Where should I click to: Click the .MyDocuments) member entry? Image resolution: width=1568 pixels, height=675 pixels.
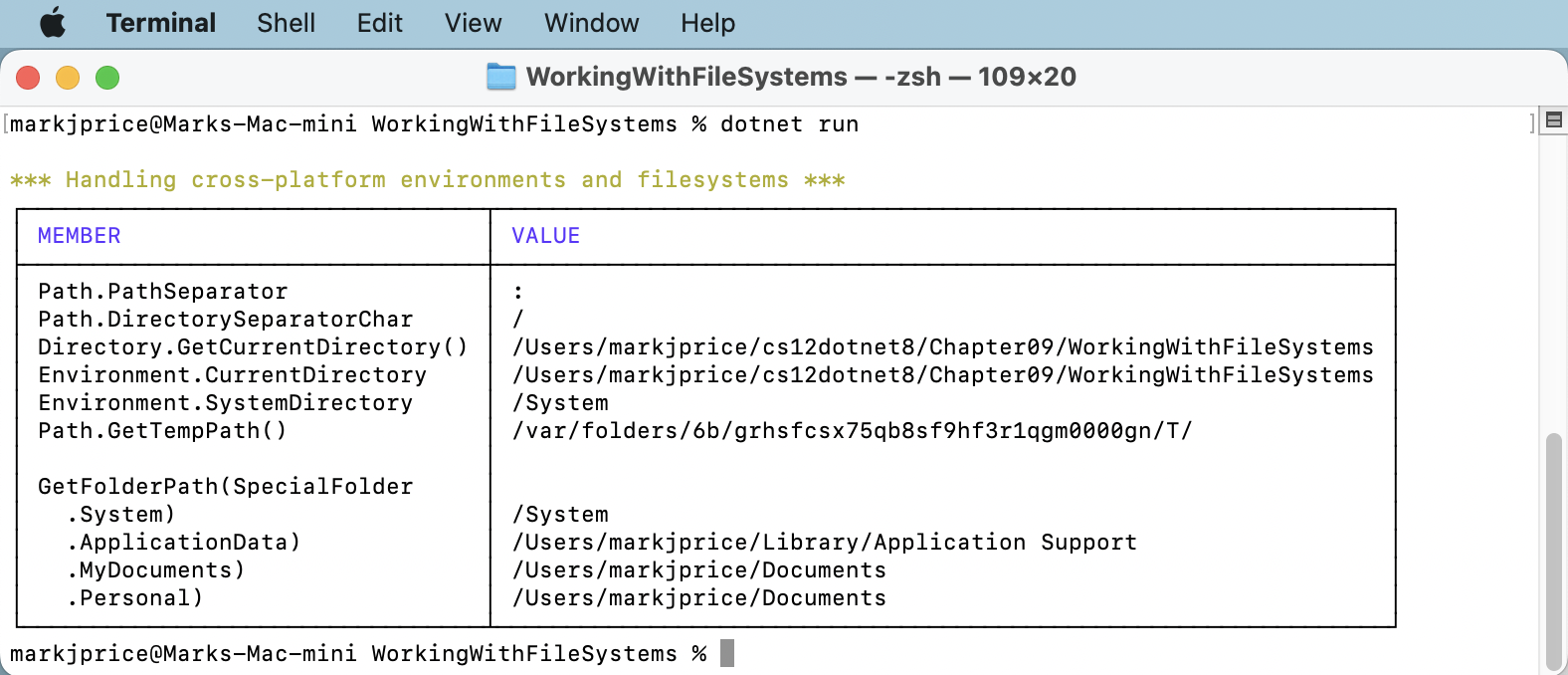(156, 570)
